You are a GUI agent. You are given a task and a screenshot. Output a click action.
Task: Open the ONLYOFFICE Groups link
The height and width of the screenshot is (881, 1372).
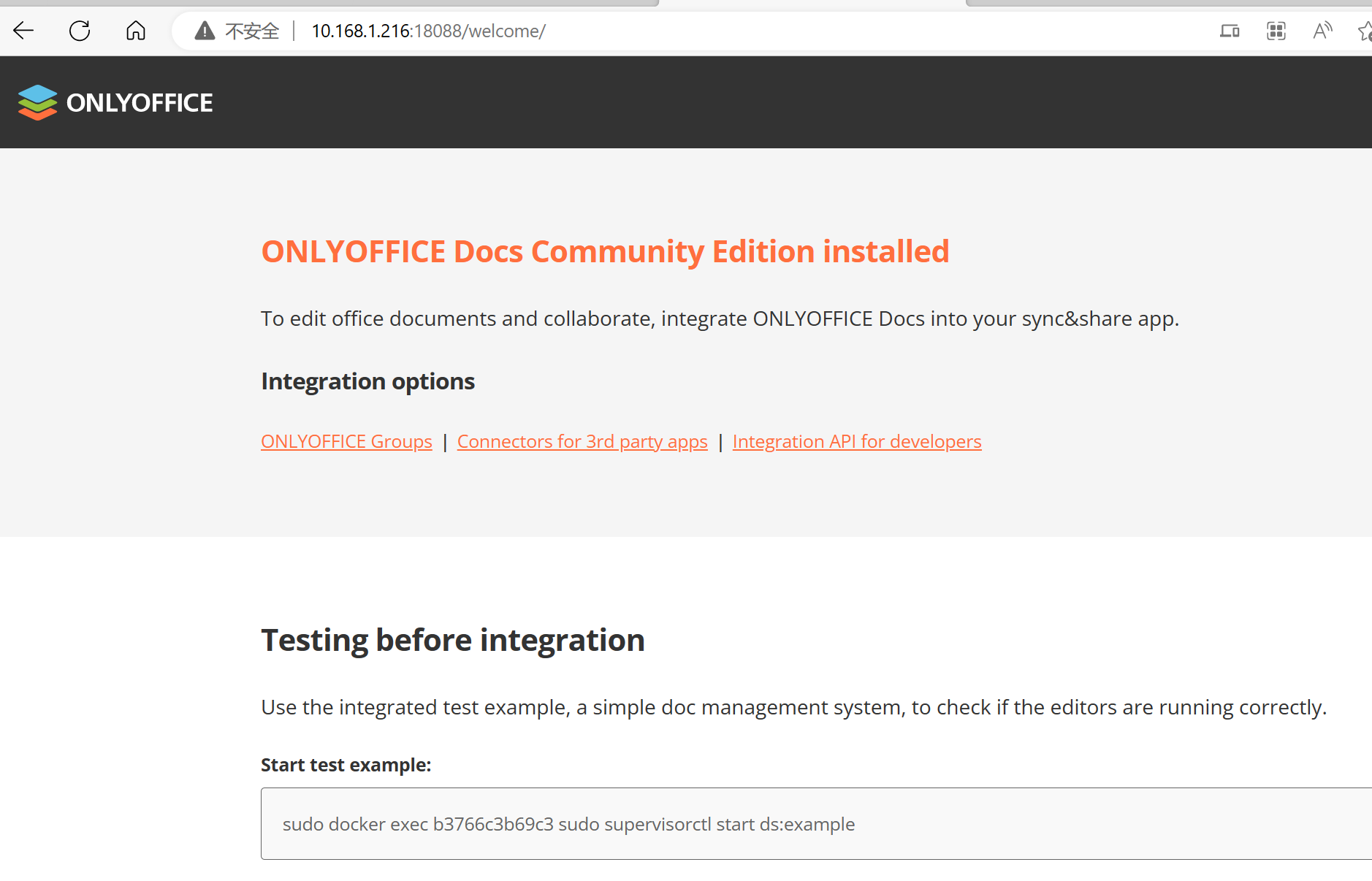(x=346, y=441)
